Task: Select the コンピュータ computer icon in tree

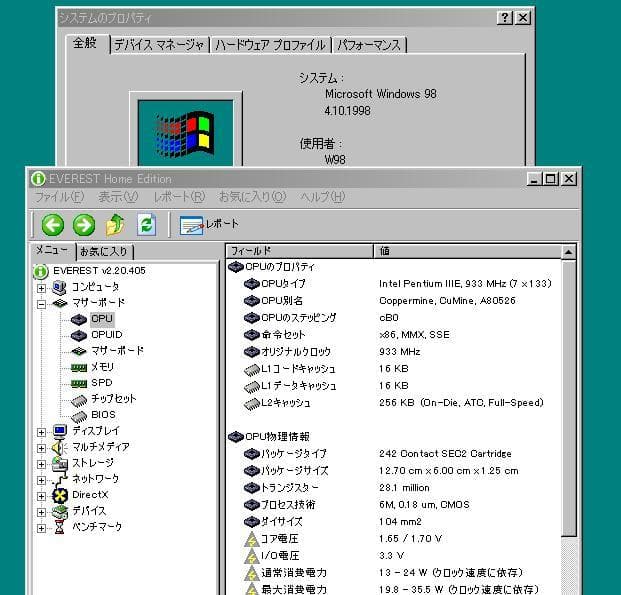Action: point(59,287)
